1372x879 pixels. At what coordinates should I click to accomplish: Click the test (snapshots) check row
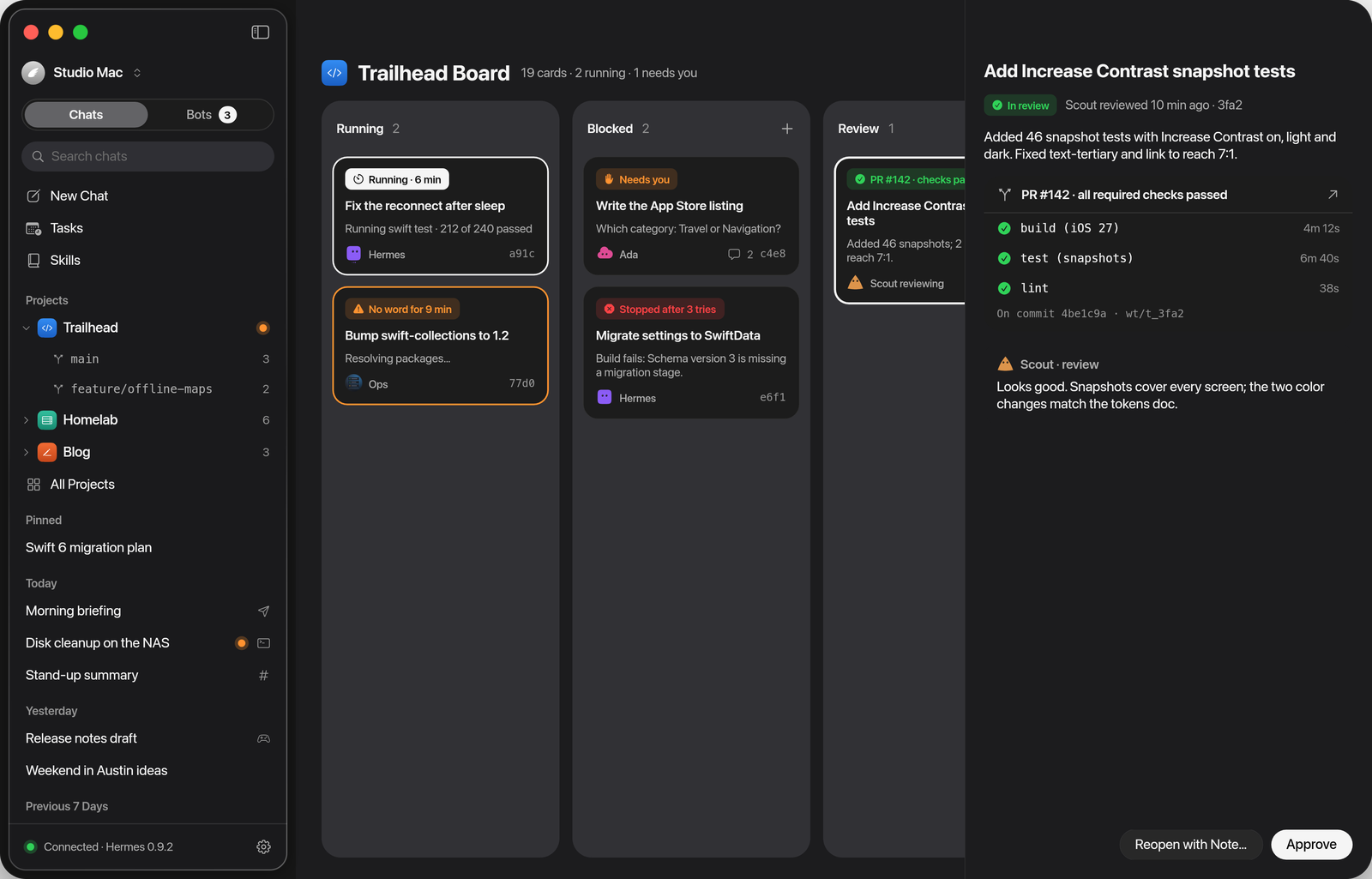coord(1168,258)
